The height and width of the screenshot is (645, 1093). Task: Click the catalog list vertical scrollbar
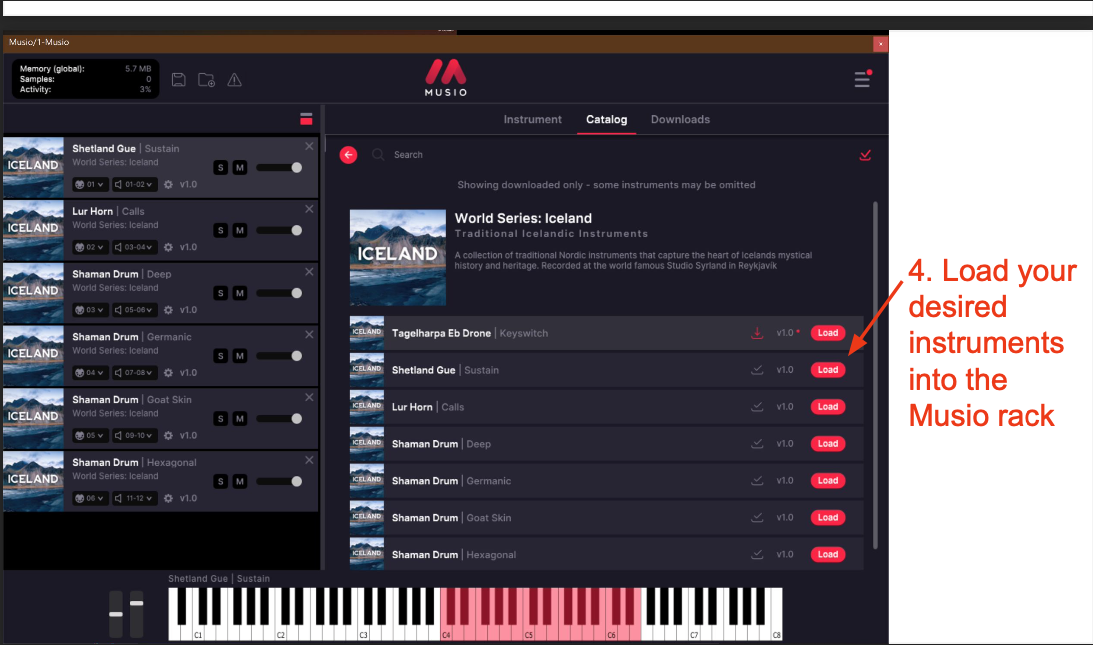coord(876,375)
